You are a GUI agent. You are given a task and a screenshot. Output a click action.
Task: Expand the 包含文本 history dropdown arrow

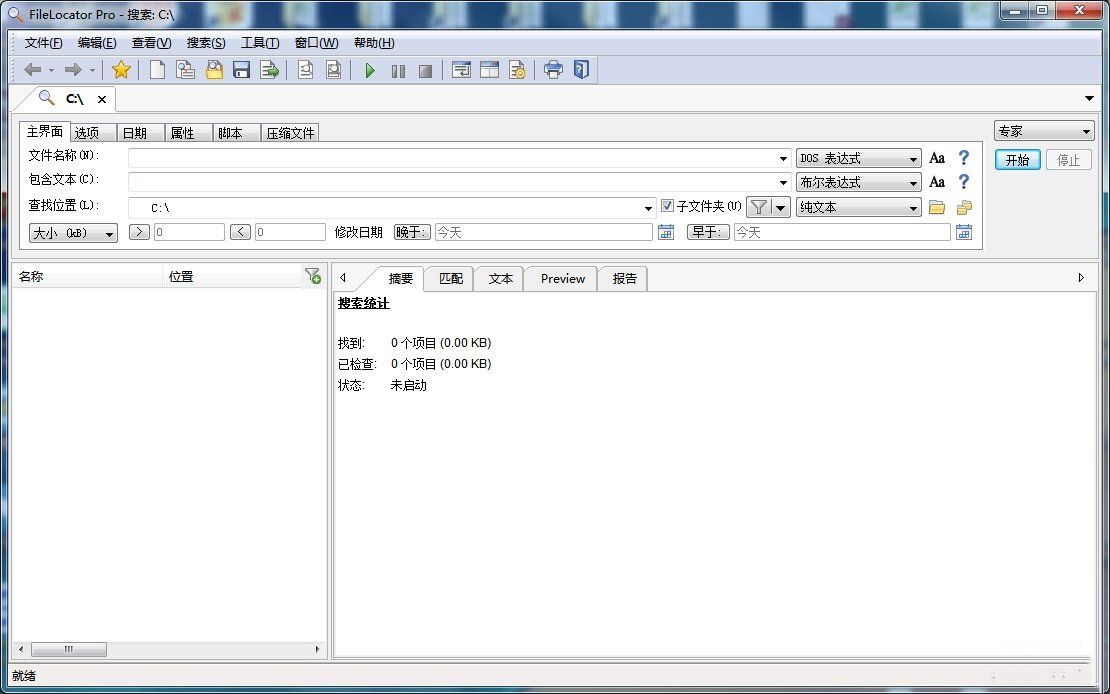click(784, 183)
